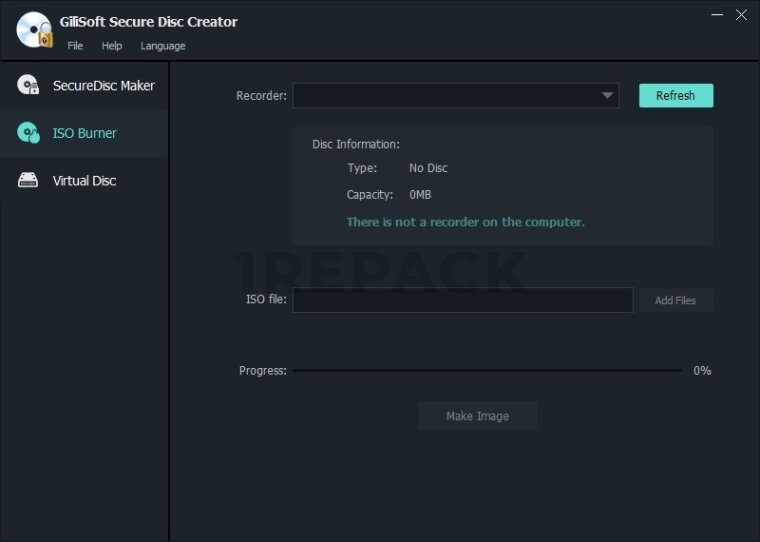Image resolution: width=760 pixels, height=542 pixels.
Task: Click the no-recorder warning message
Action: 465,222
